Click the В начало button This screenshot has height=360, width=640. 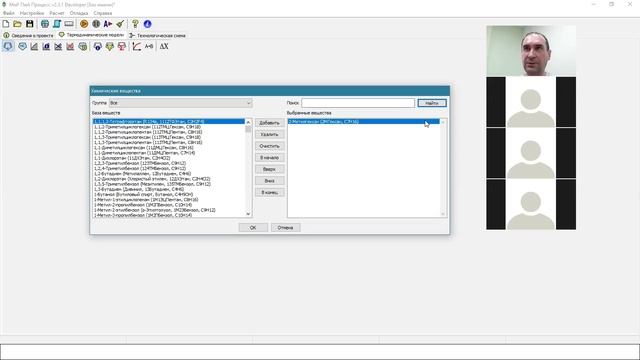pyautogui.click(x=269, y=158)
